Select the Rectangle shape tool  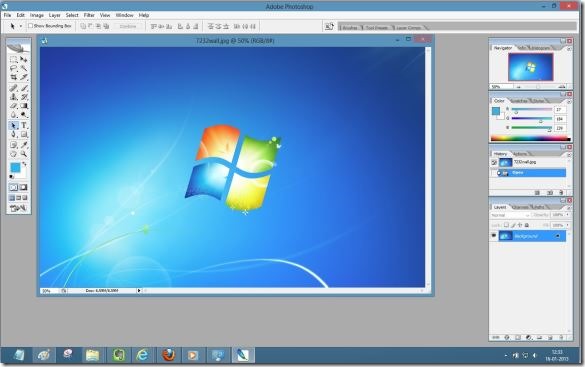[x=24, y=135]
